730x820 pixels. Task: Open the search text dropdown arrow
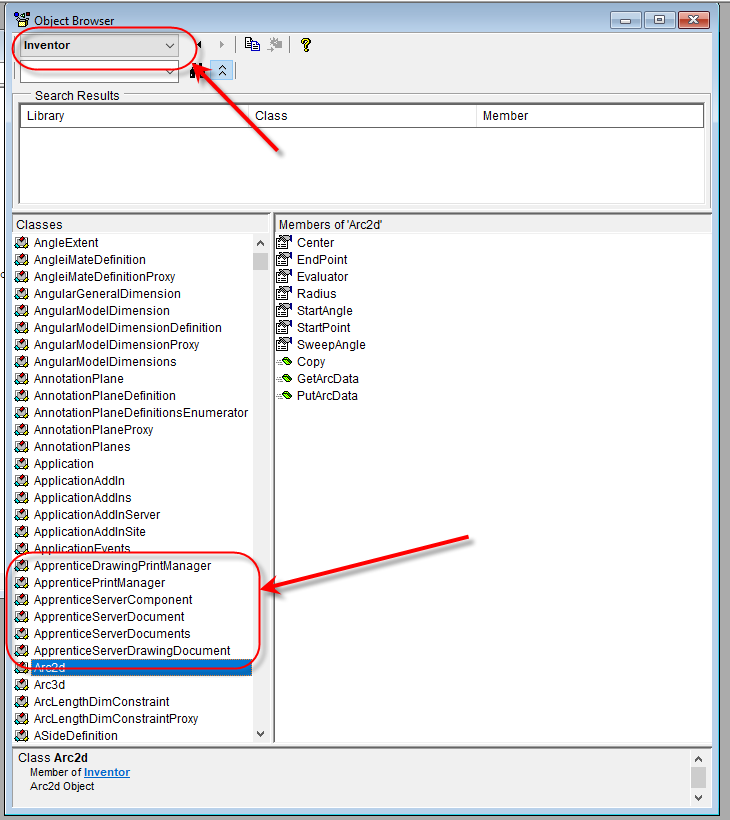coord(170,72)
